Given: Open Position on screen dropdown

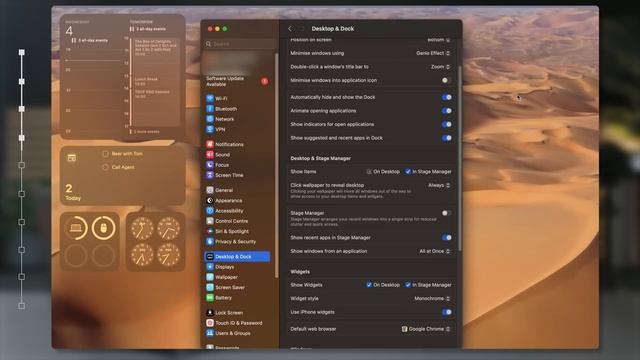Looking at the screenshot, I should pyautogui.click(x=439, y=40).
